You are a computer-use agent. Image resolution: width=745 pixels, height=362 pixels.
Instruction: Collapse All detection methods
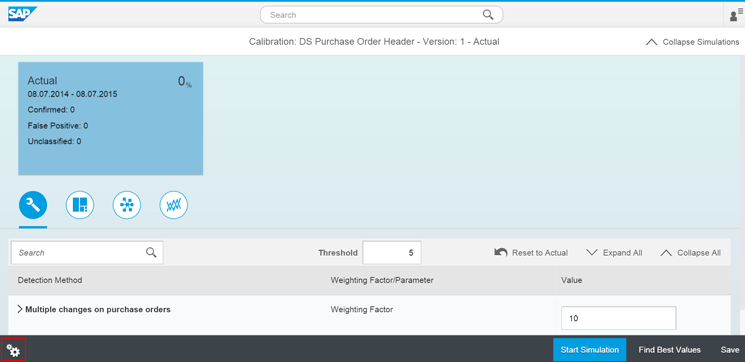point(690,253)
